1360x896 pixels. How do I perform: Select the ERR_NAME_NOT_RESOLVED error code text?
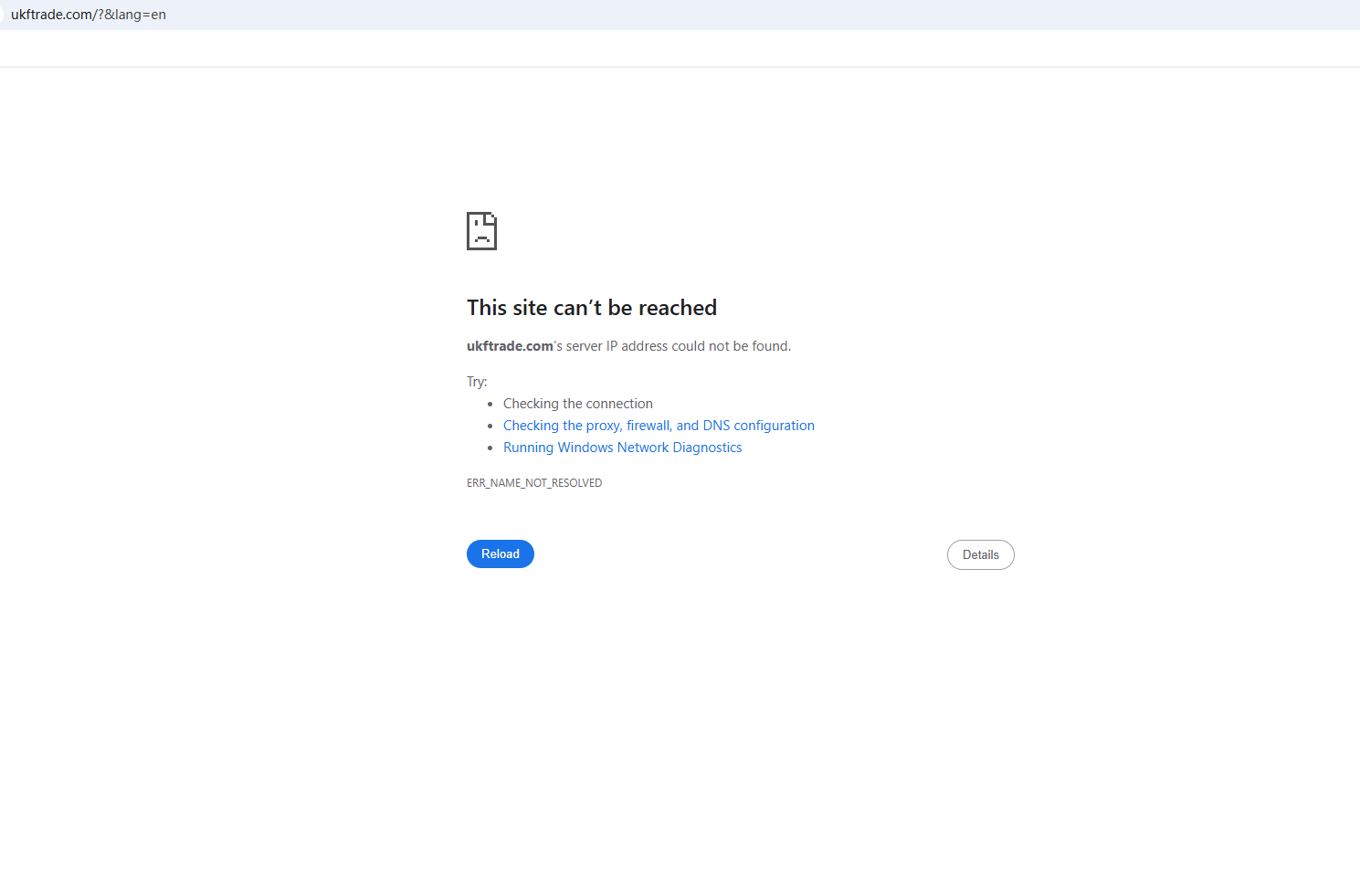[534, 483]
